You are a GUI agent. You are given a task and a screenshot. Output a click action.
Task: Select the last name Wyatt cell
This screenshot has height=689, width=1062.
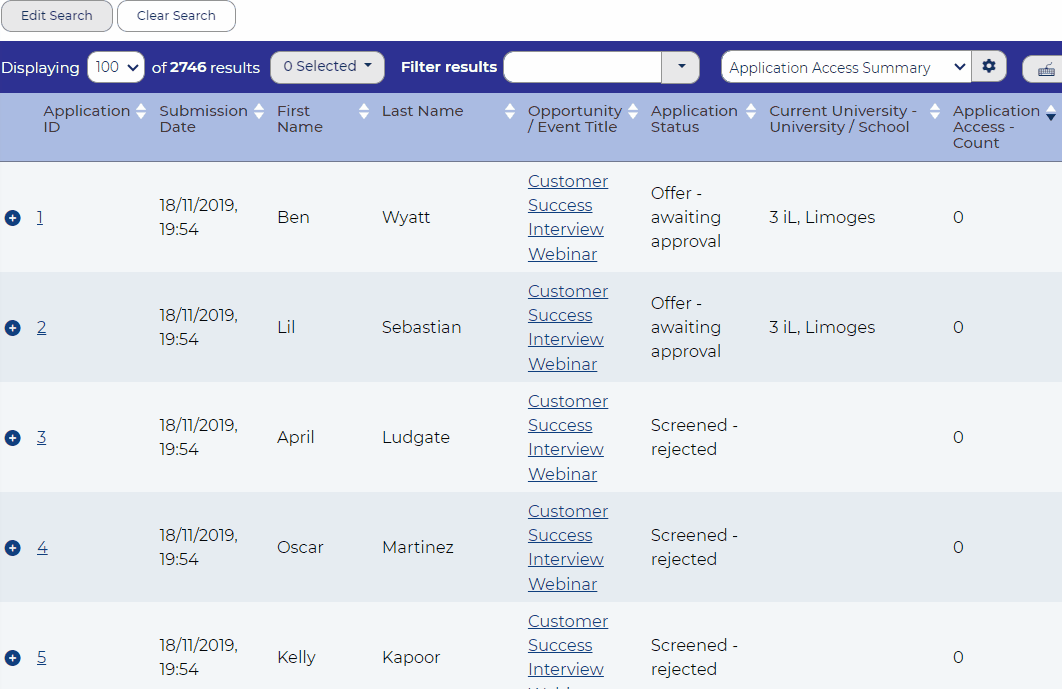click(x=406, y=217)
